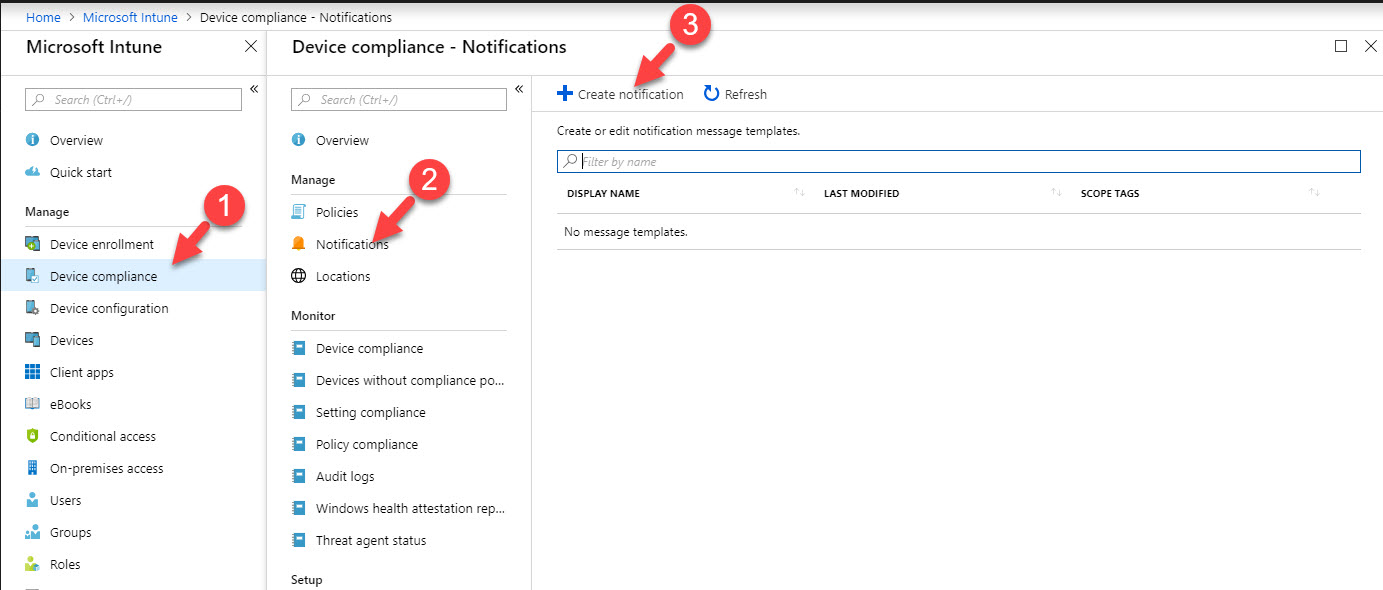1383x590 pixels.
Task: Click the Device compliance menu search box
Action: click(x=399, y=99)
